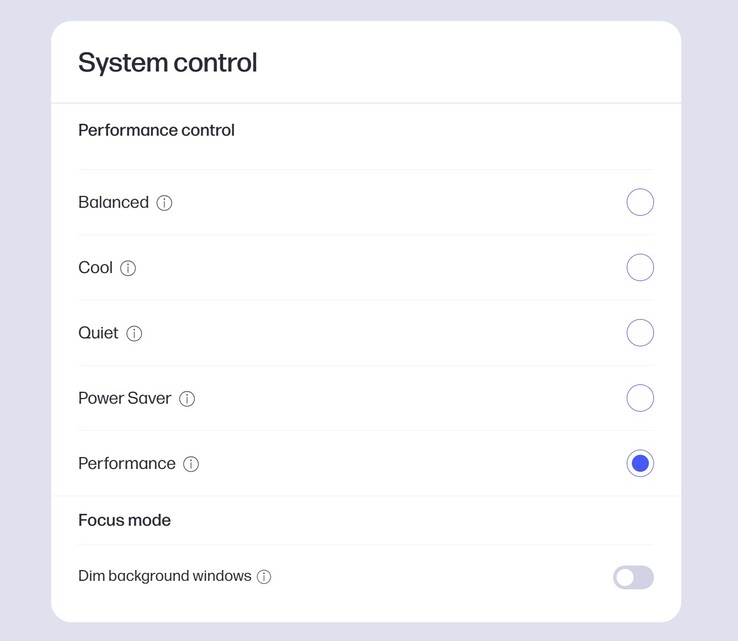
Task: Click the Quiet mode label text
Action: [x=98, y=333]
